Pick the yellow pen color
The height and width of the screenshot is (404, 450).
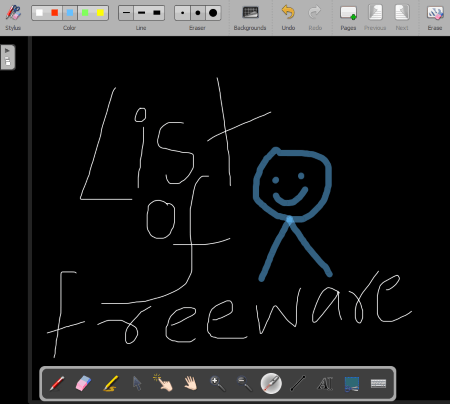100,13
